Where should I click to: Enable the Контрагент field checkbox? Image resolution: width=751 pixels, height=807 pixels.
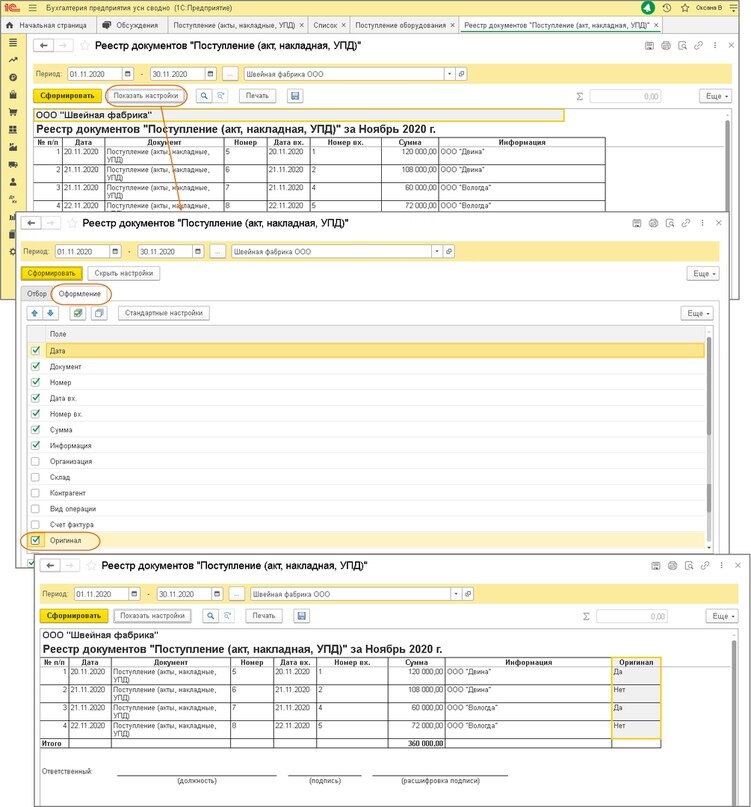pyautogui.click(x=36, y=493)
